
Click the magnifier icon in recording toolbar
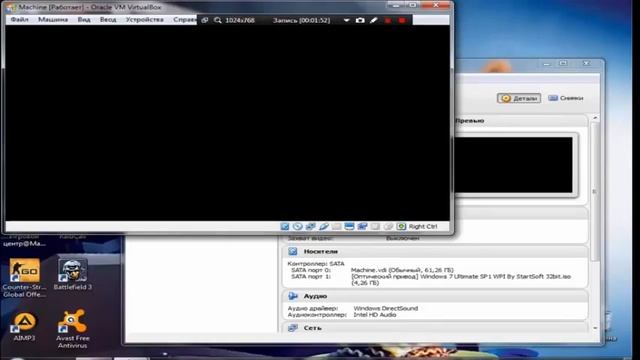(218, 20)
